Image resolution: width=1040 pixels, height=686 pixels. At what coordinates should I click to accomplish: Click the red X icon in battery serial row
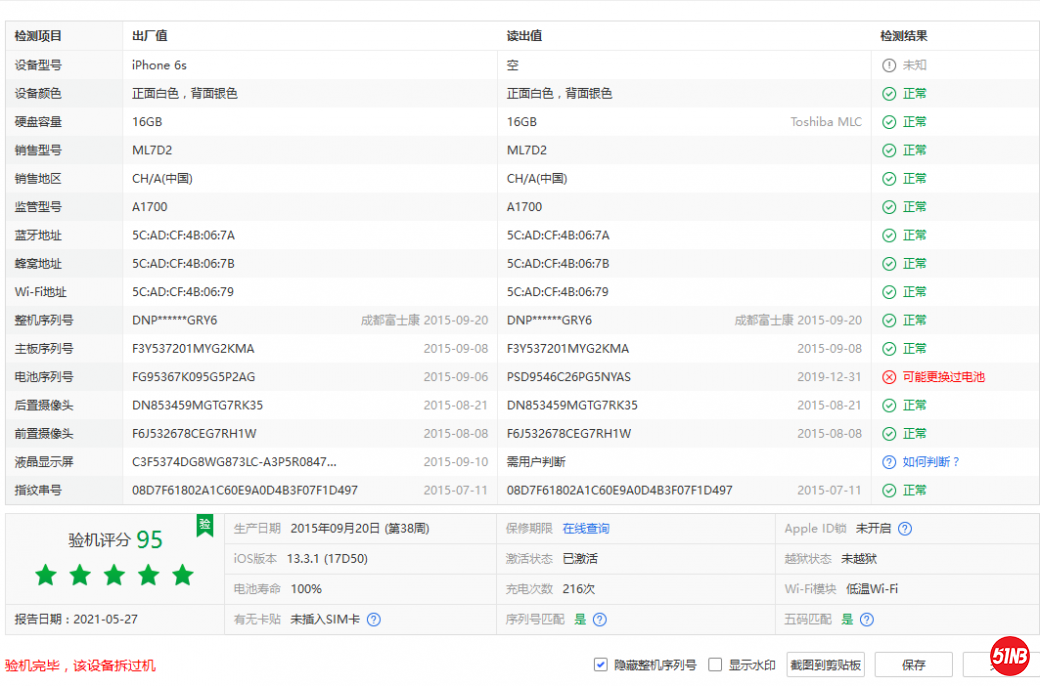coord(888,377)
